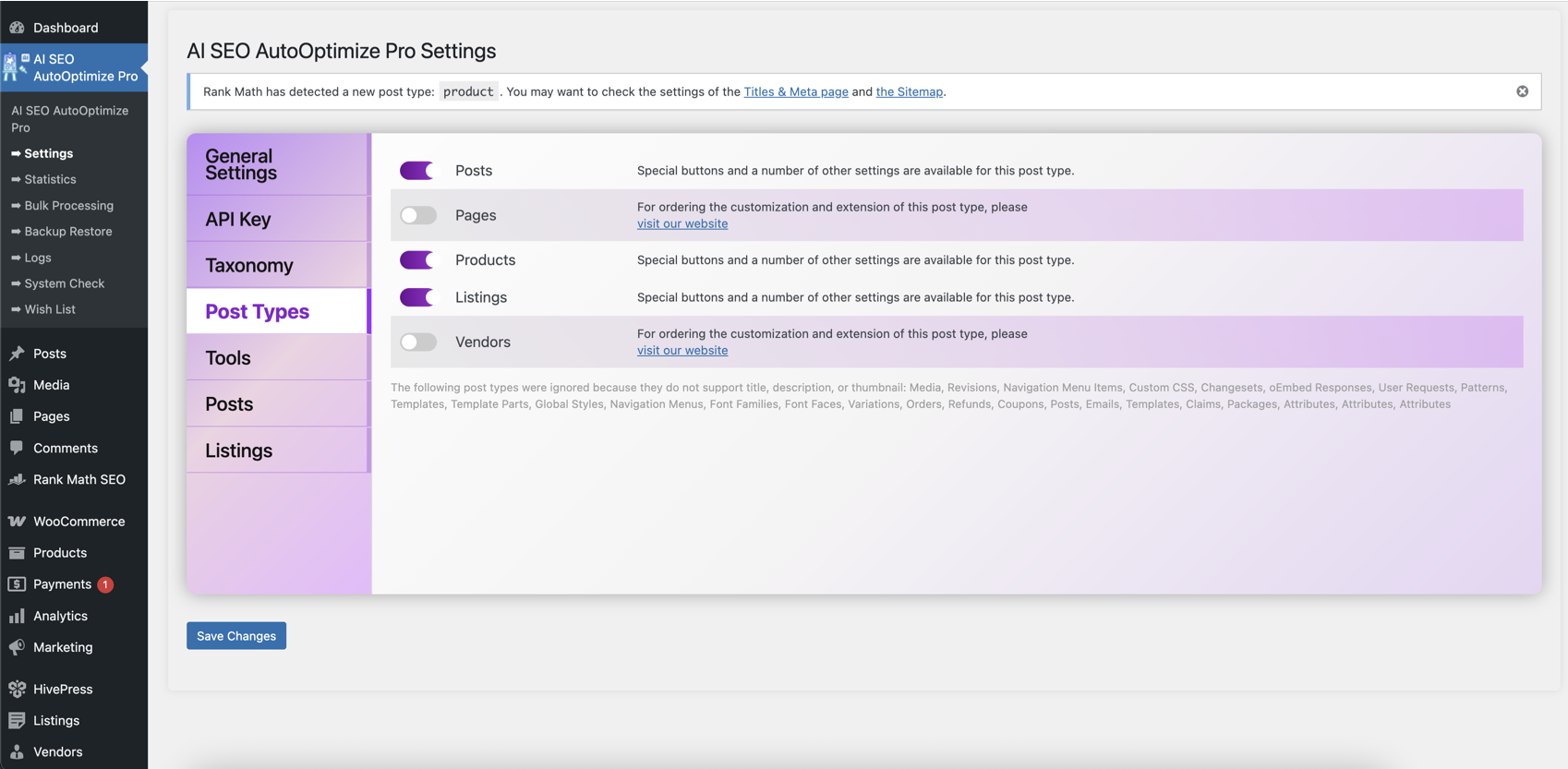Click the Analytics bar chart icon

pyautogui.click(x=17, y=616)
